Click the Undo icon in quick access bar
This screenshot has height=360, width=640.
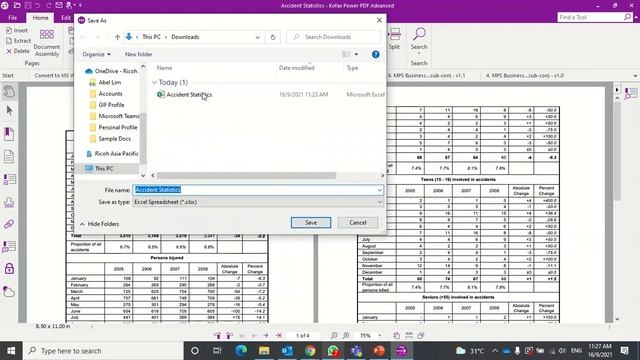pos(38,5)
